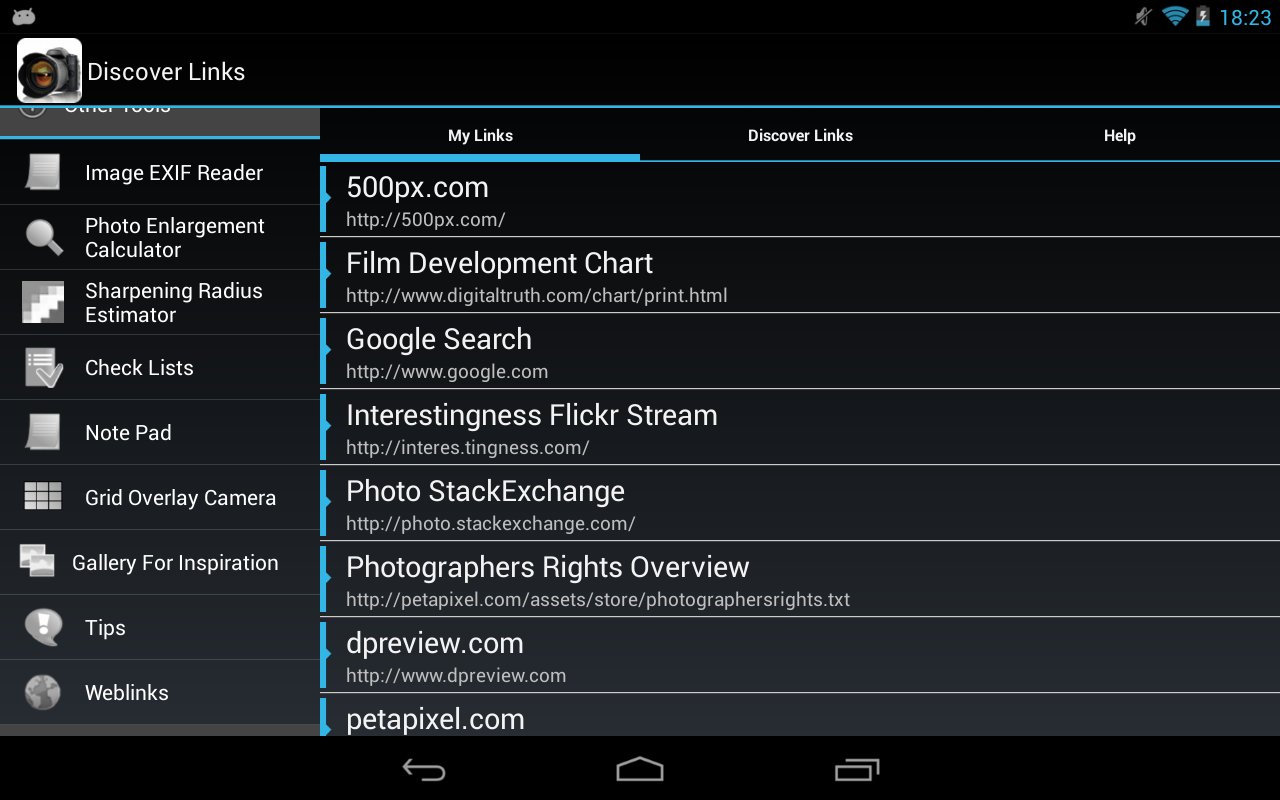Open the Google Search link

(800, 351)
